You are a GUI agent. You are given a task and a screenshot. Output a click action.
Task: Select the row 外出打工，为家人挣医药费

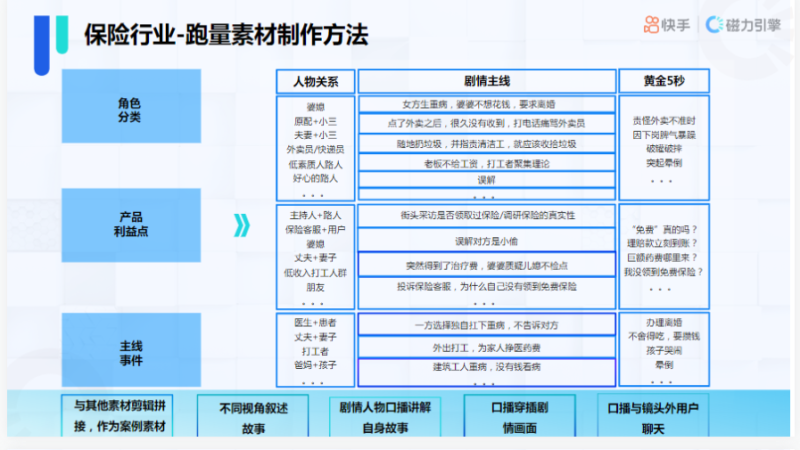(x=487, y=347)
